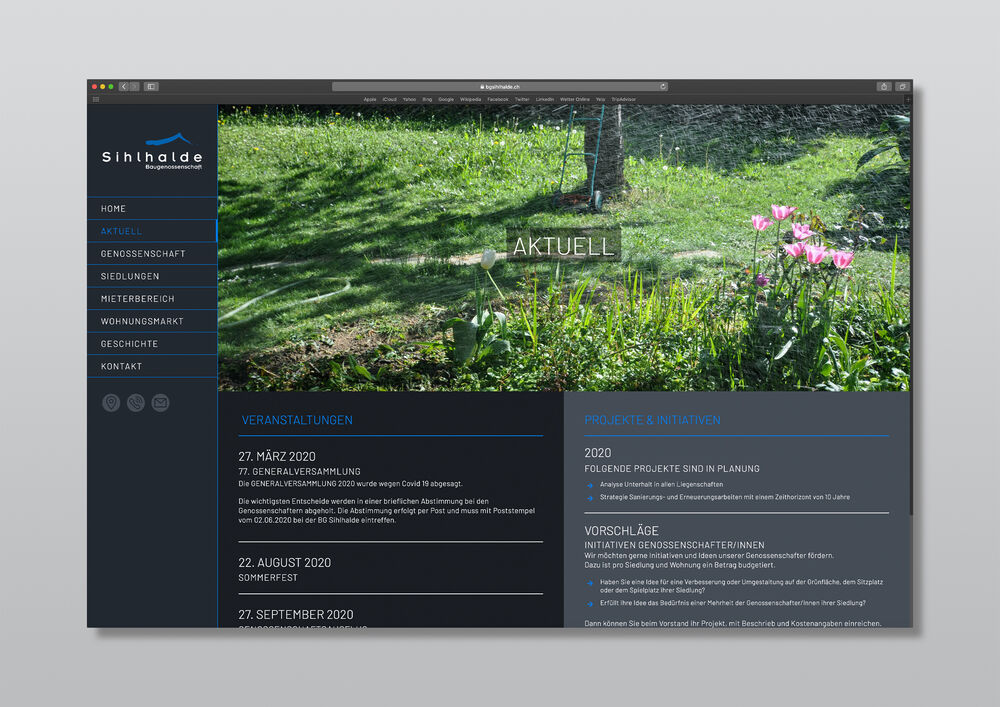Open MIETERBEREICH from the sidebar
Viewport: 1000px width, 707px height.
pos(137,299)
